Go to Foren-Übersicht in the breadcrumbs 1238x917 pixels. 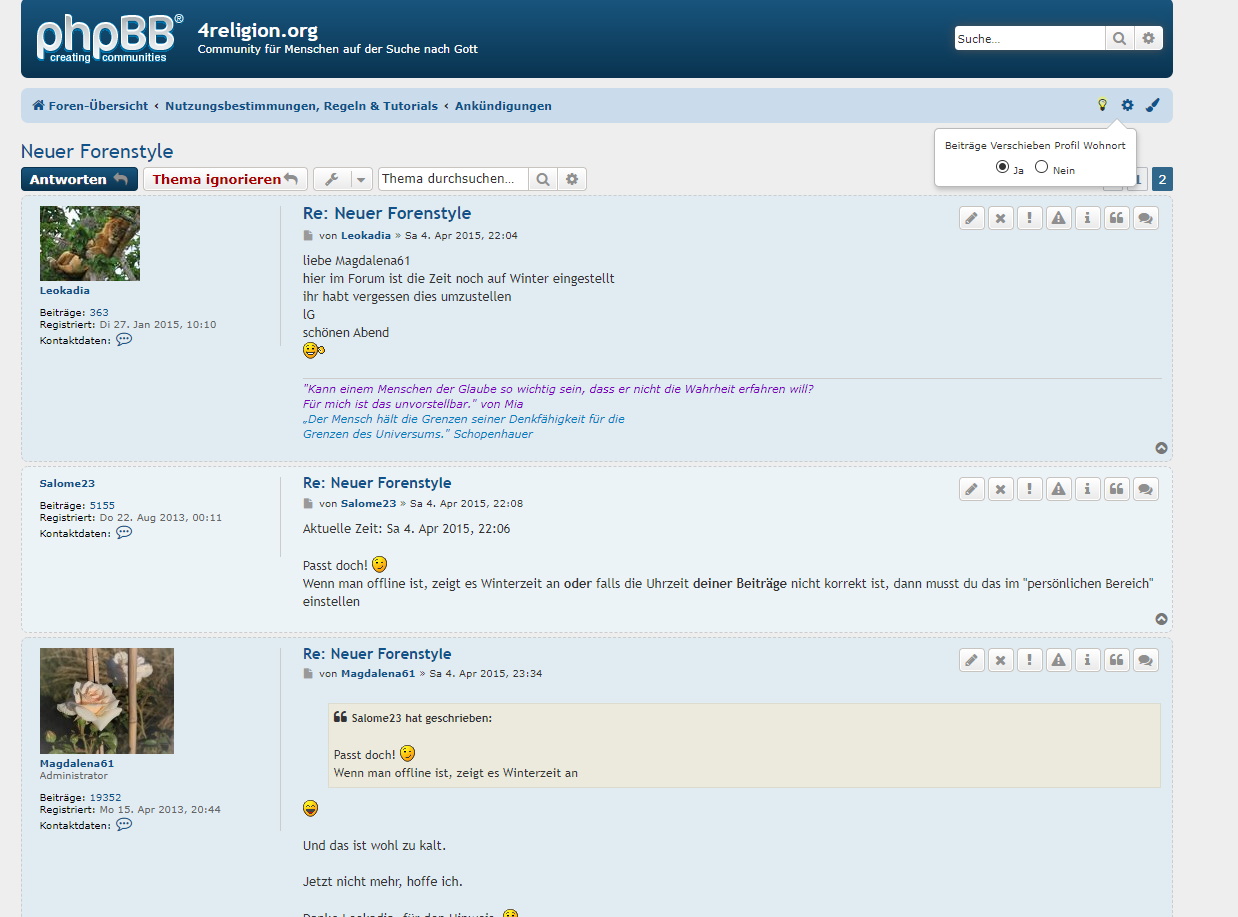90,106
